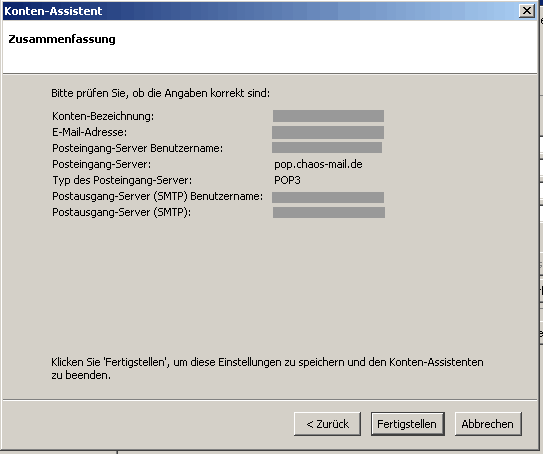Viewport: 543px width, 454px height.
Task: Select the Zusammenfassung heading
Action: pyautogui.click(x=62, y=39)
